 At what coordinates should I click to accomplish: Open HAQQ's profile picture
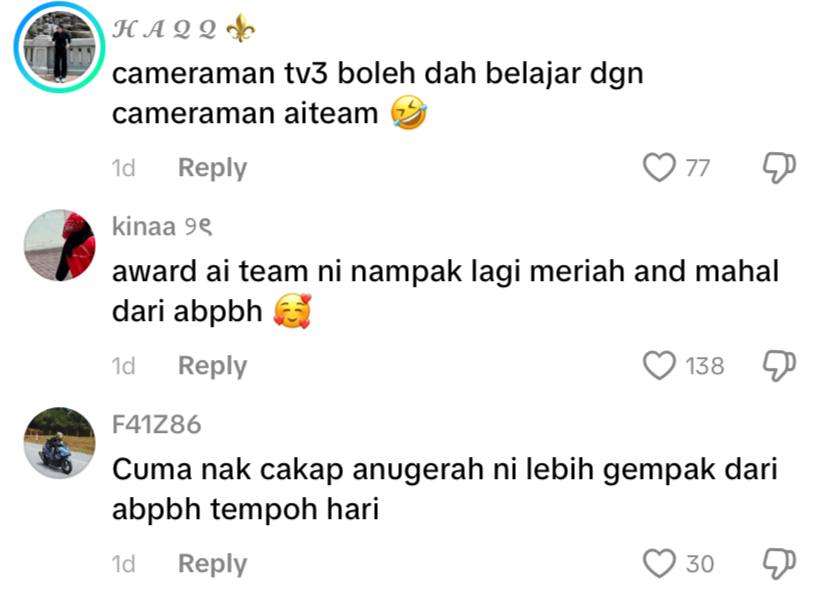[x=60, y=47]
